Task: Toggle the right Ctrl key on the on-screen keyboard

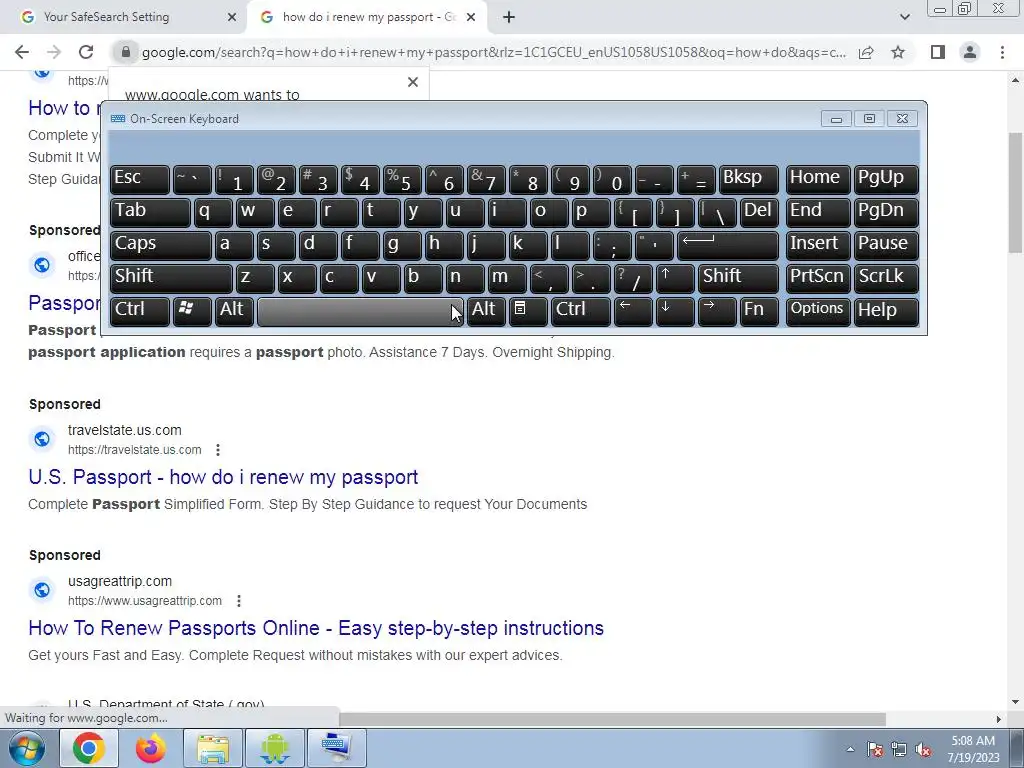Action: point(581,310)
